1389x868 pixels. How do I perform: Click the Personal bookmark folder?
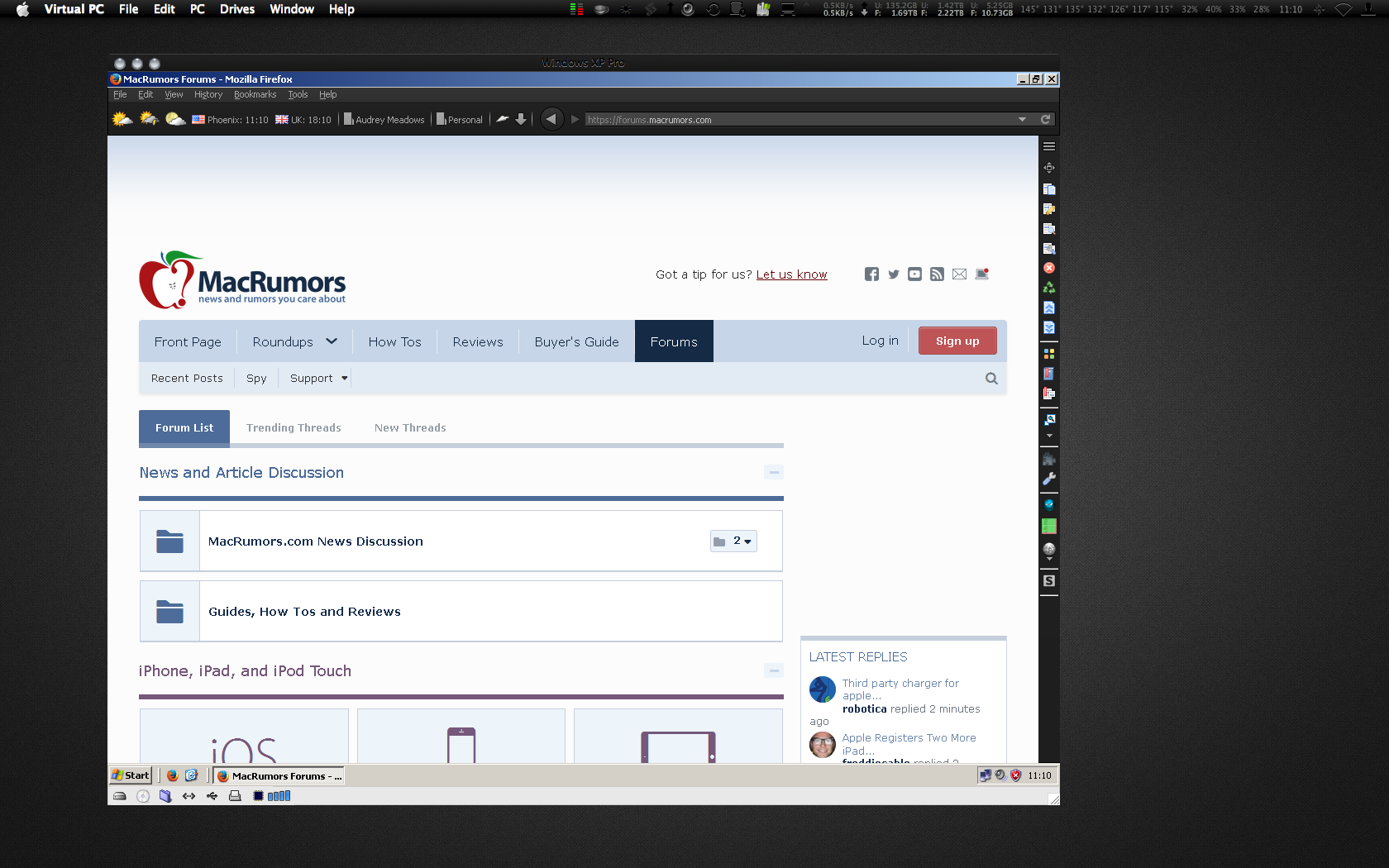point(460,120)
